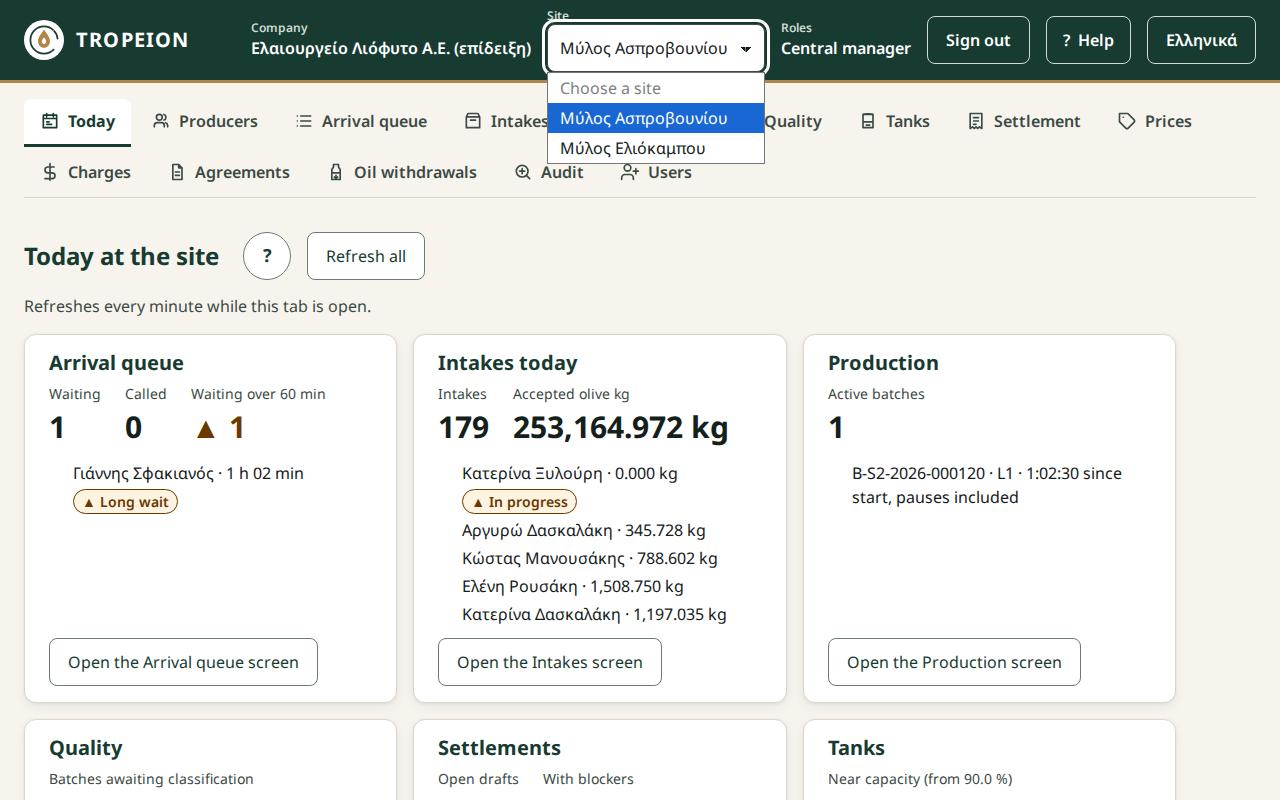Click the Prices tag icon

[x=1127, y=121]
